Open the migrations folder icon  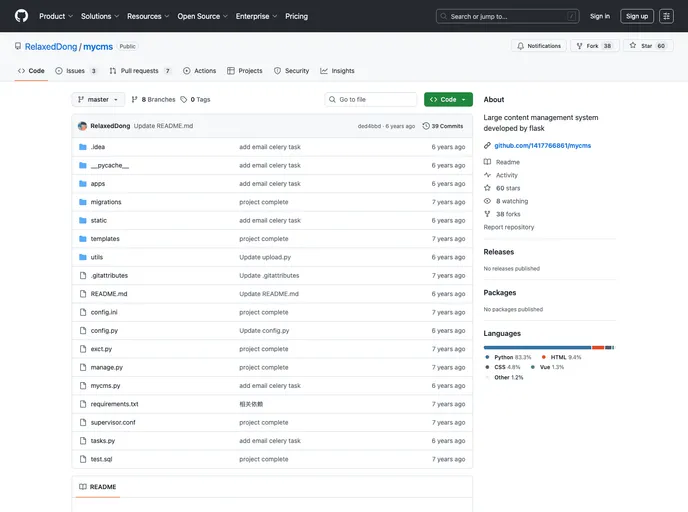[82, 202]
